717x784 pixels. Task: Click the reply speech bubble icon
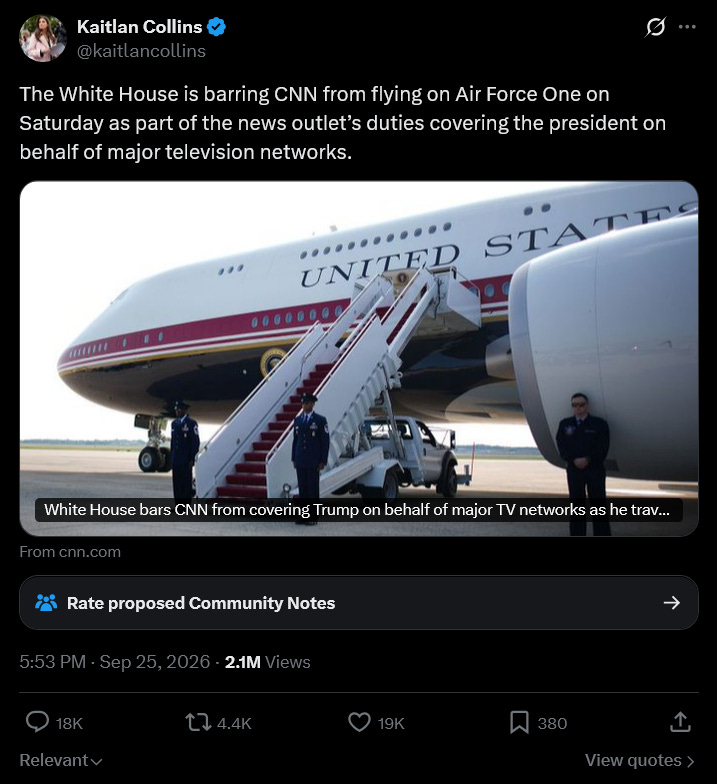[37, 722]
